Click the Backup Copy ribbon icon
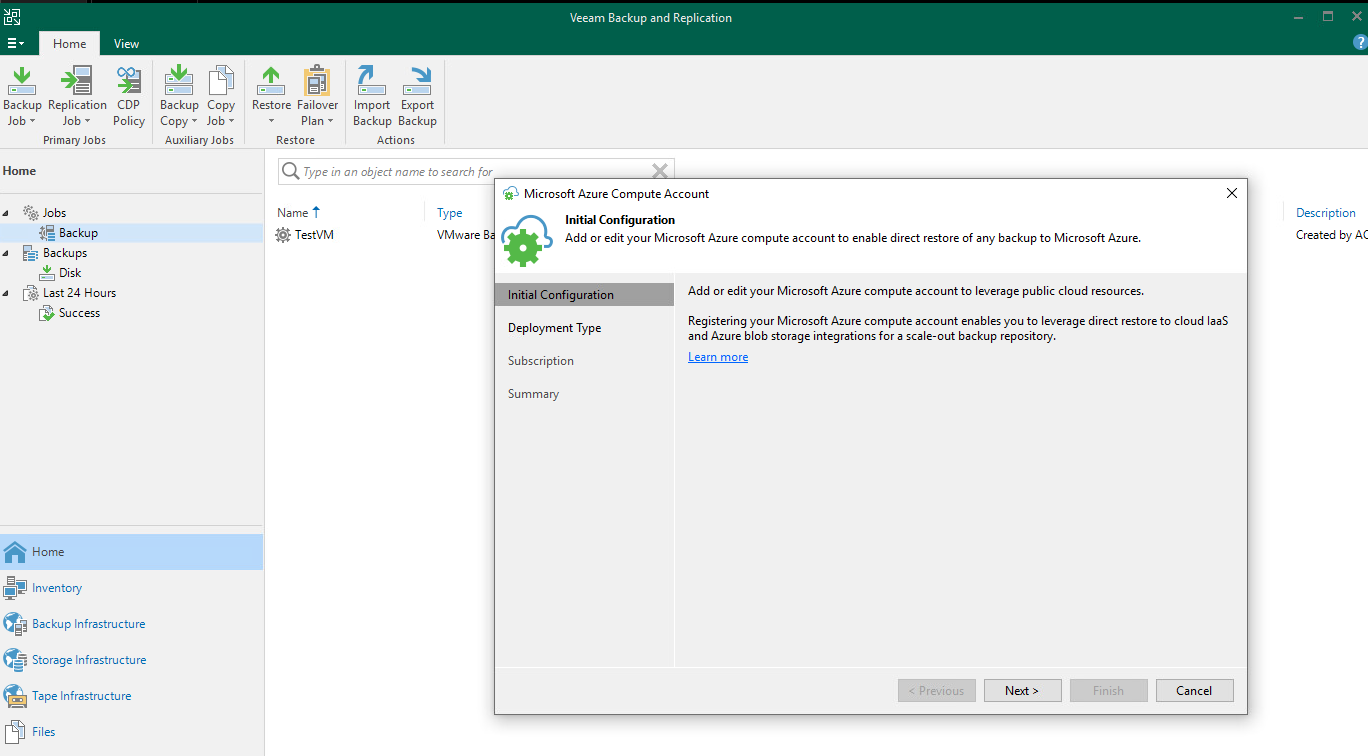 pos(179,81)
